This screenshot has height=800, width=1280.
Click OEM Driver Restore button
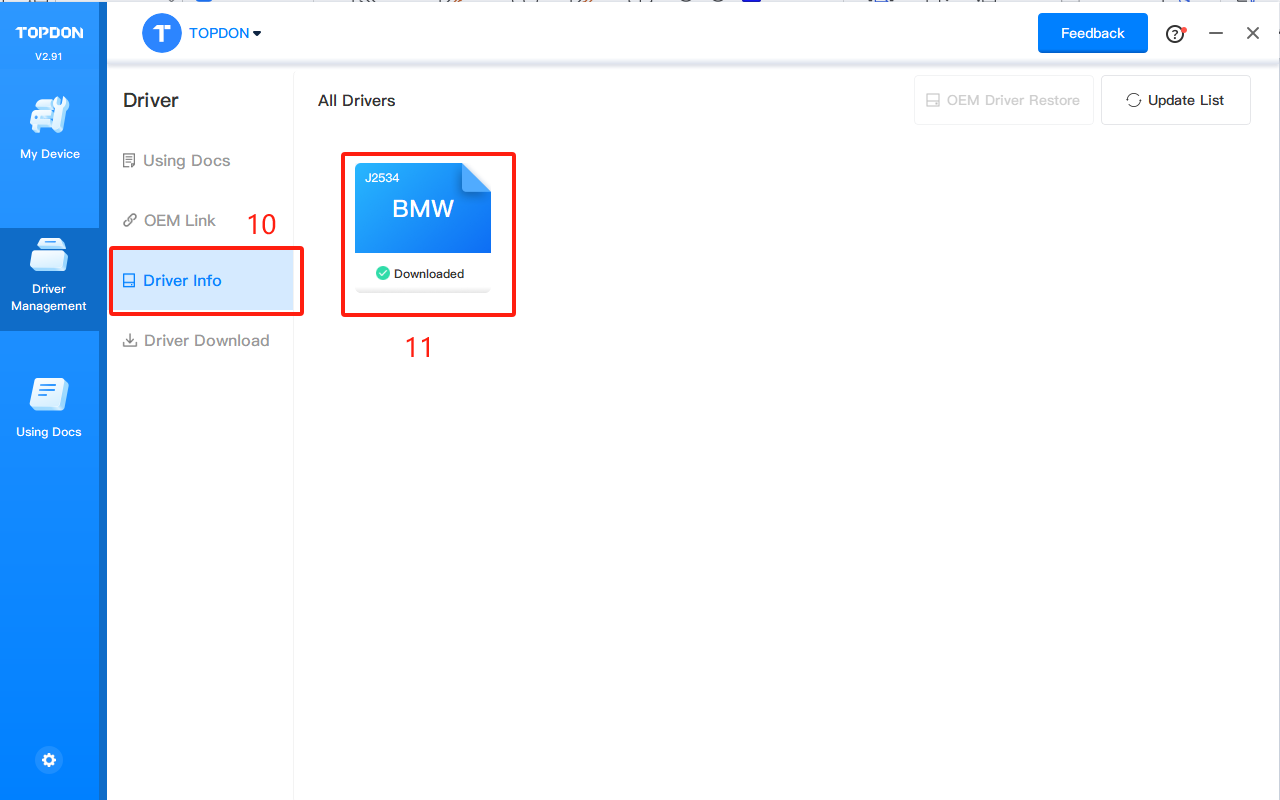coord(1004,100)
